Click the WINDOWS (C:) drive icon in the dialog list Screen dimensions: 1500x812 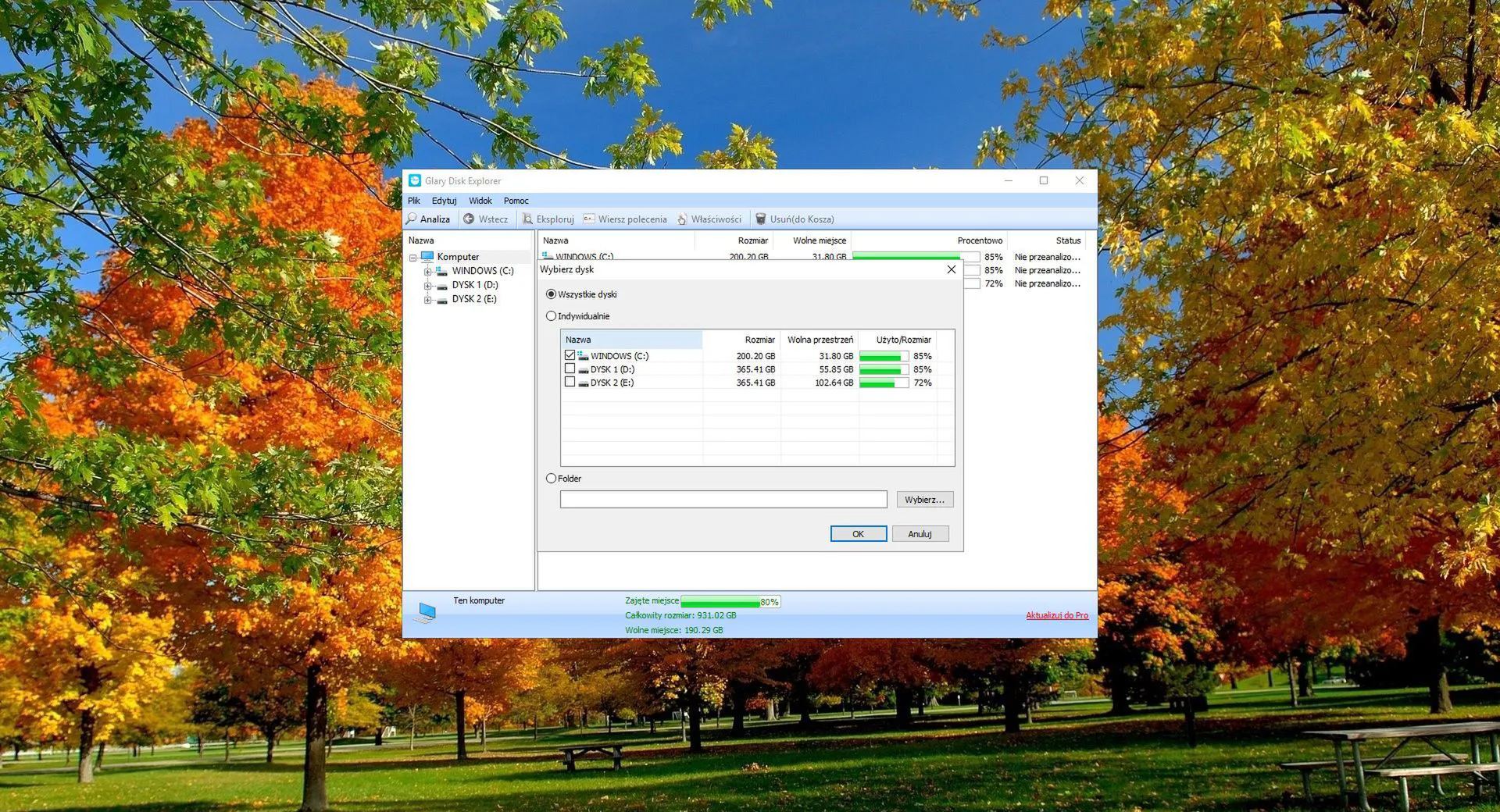coord(583,355)
